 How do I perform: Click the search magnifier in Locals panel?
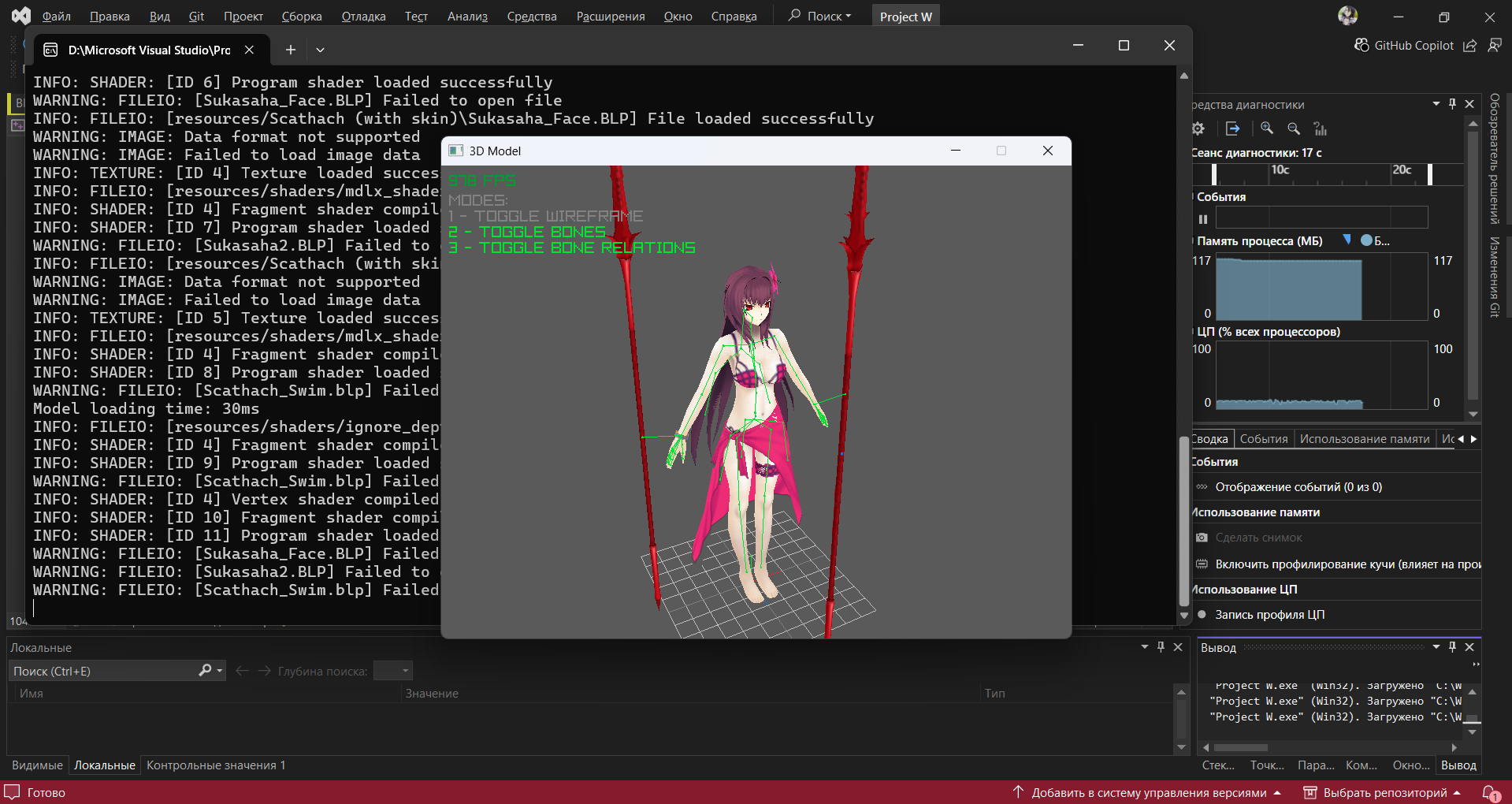pyautogui.click(x=205, y=671)
